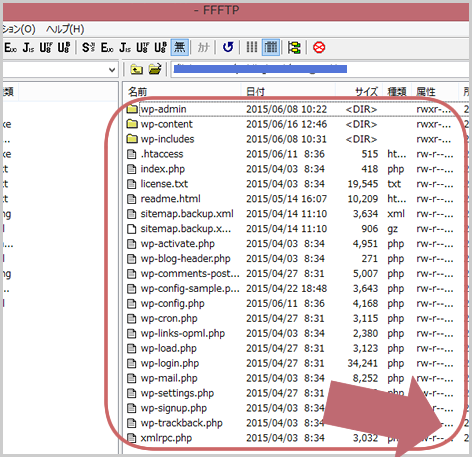Screen dimensions: 472x457
Task: Select UTF-8 BOM button in left encoding group
Action: point(64,48)
